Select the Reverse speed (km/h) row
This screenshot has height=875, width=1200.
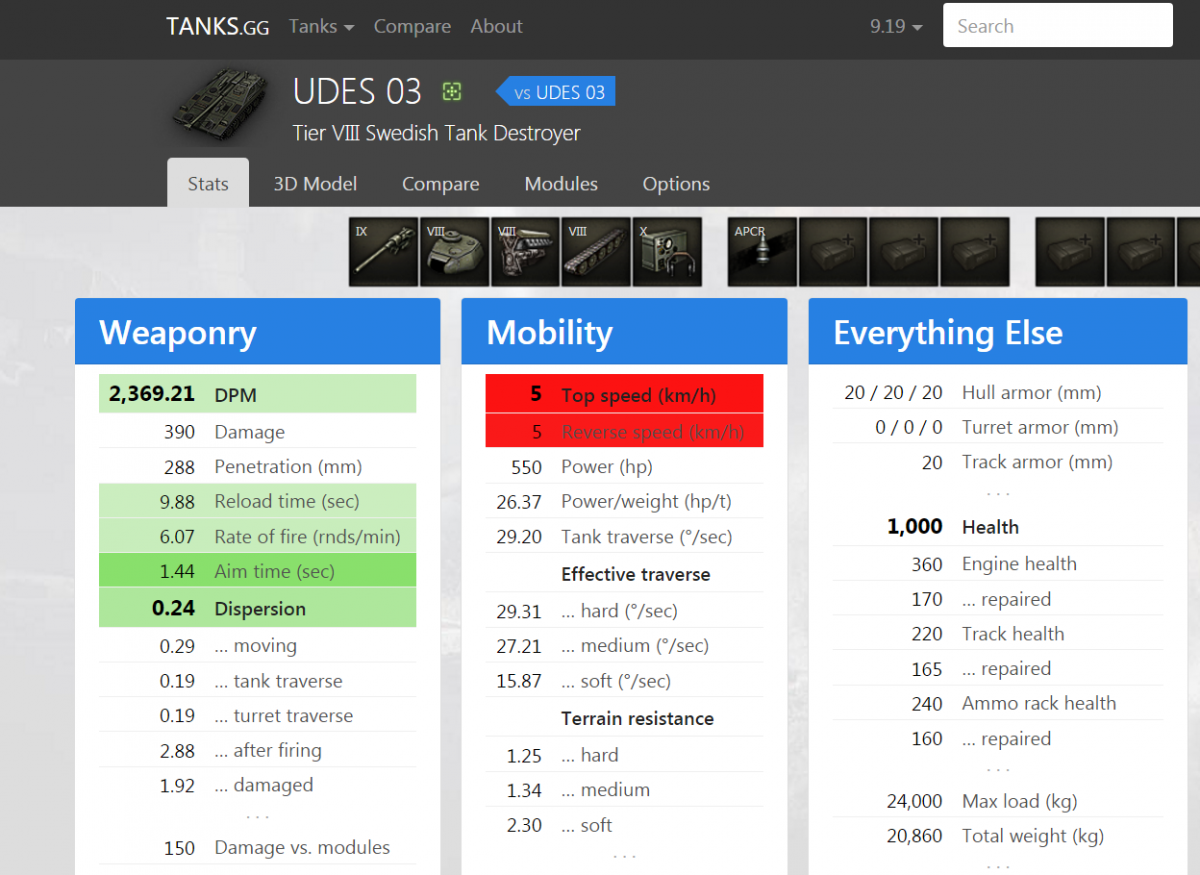(x=624, y=432)
